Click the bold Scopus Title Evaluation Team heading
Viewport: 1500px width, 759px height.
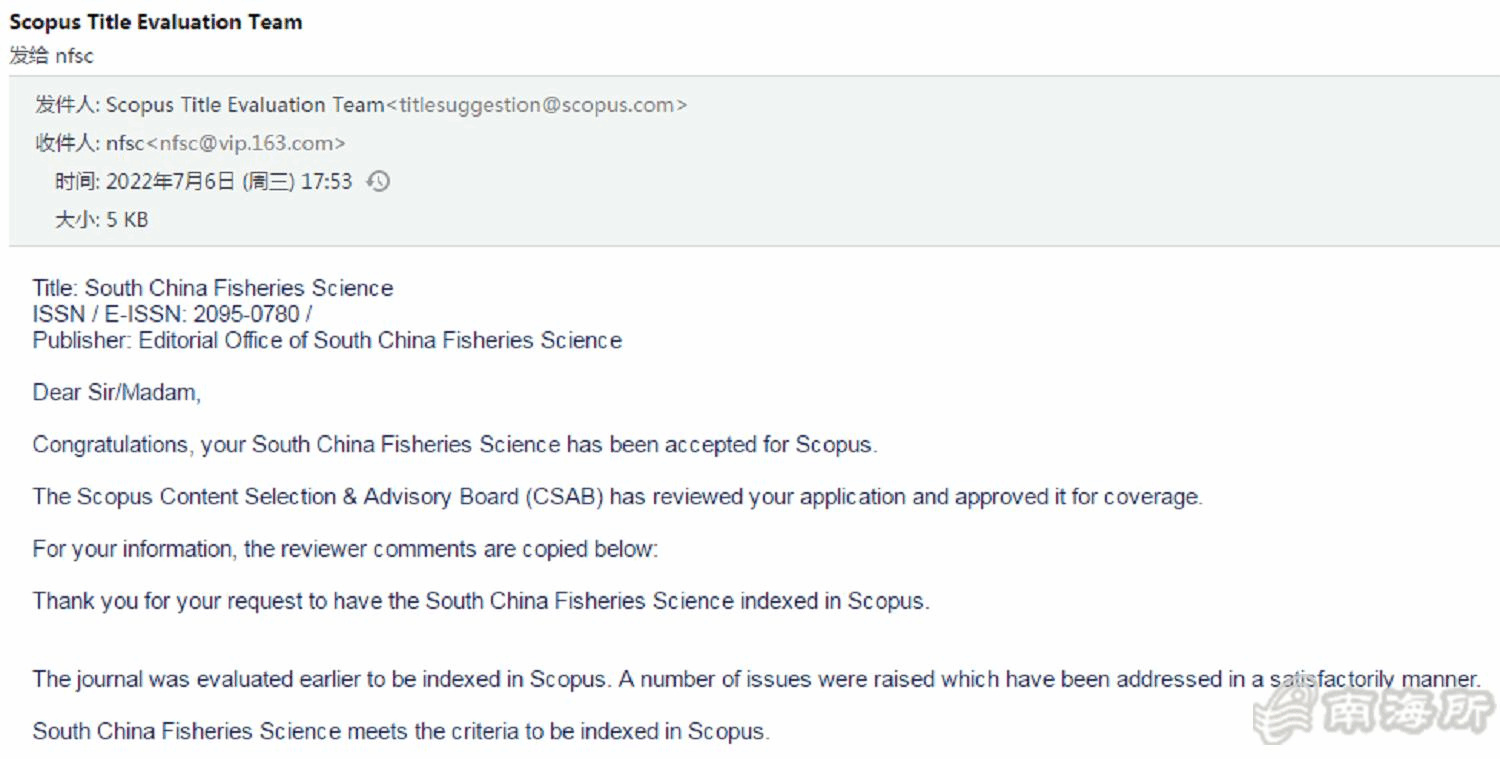pos(156,22)
